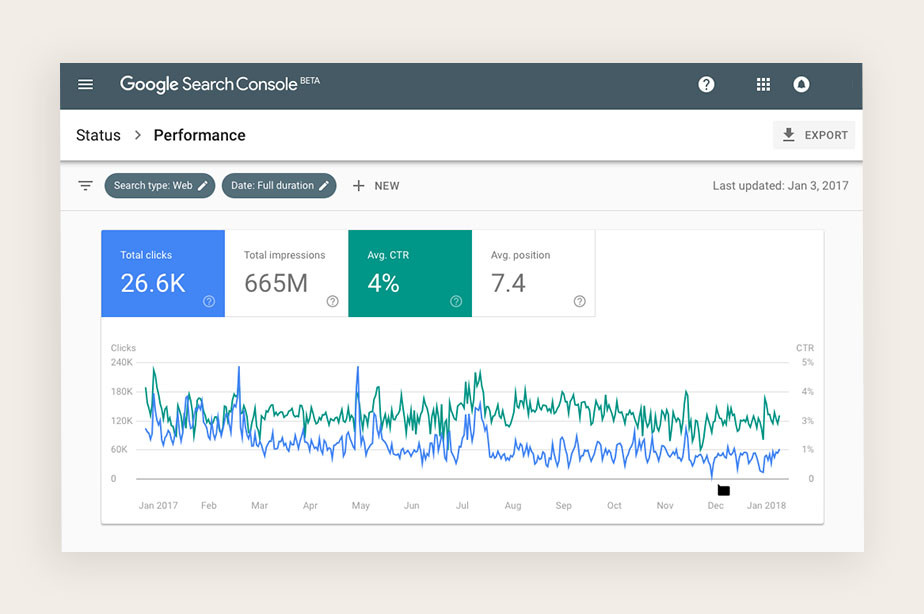Open the hamburger navigation menu
924x614 pixels.
(85, 84)
